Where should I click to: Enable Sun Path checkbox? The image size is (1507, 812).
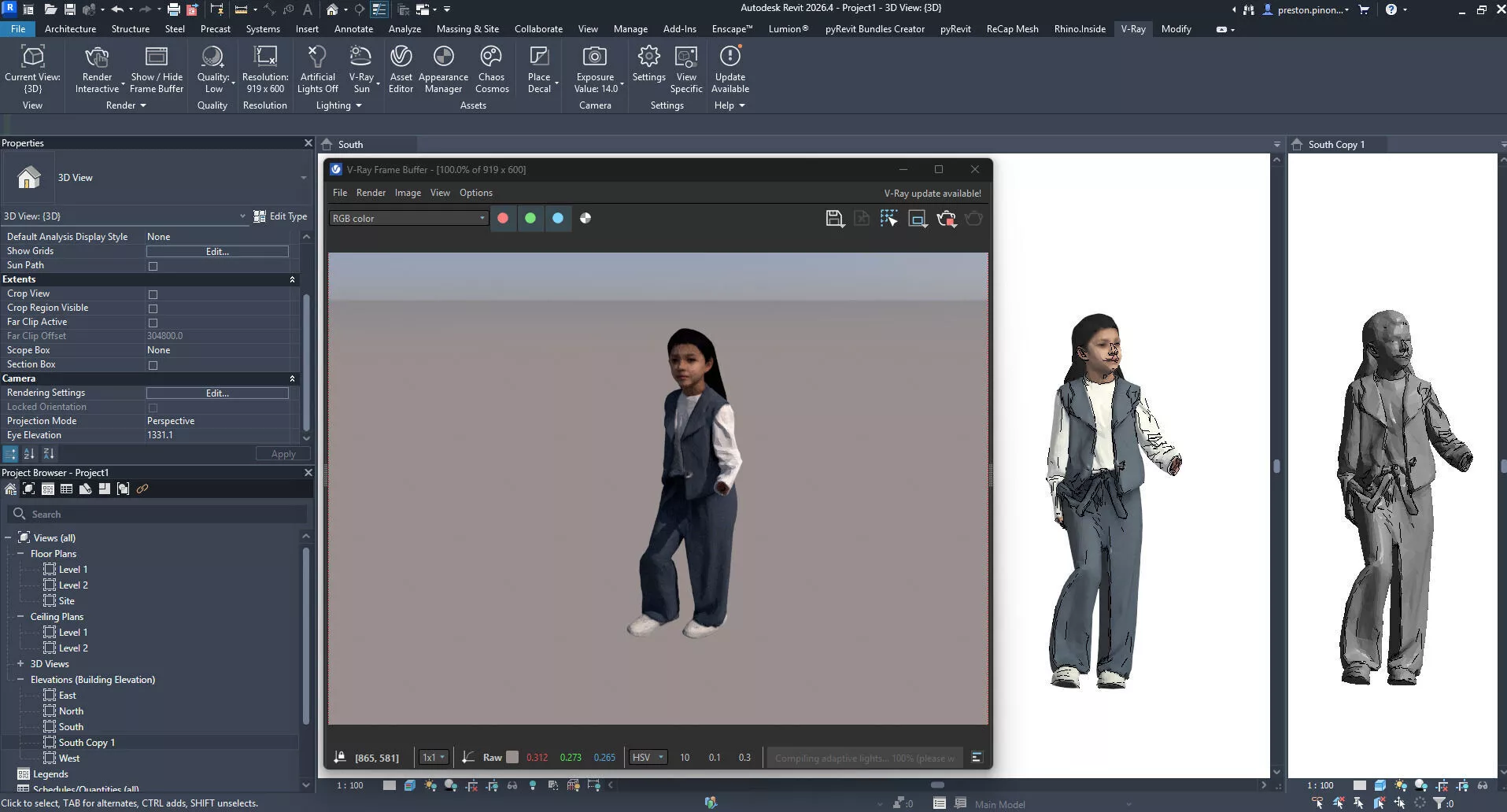tap(153, 266)
